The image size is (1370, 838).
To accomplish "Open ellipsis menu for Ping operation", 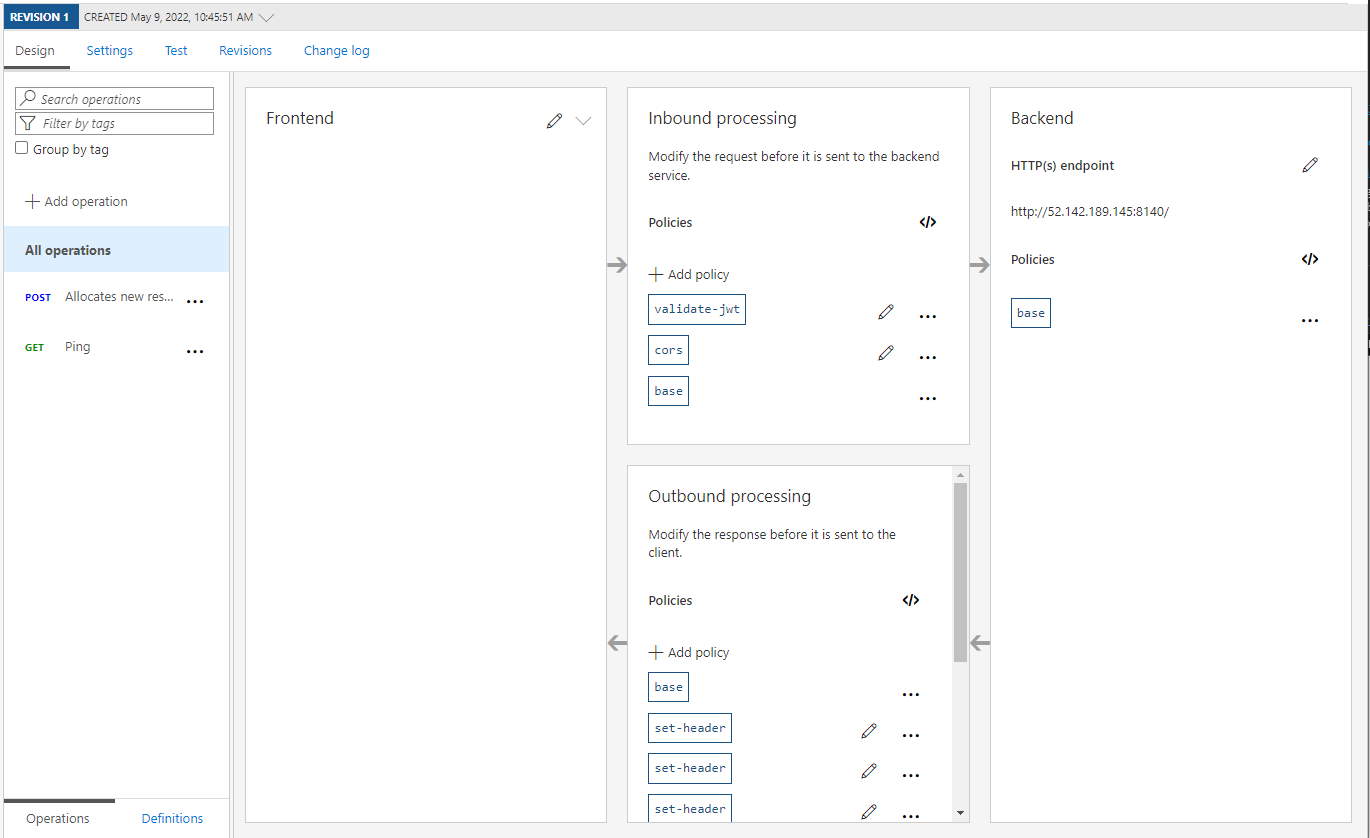I will pos(195,351).
